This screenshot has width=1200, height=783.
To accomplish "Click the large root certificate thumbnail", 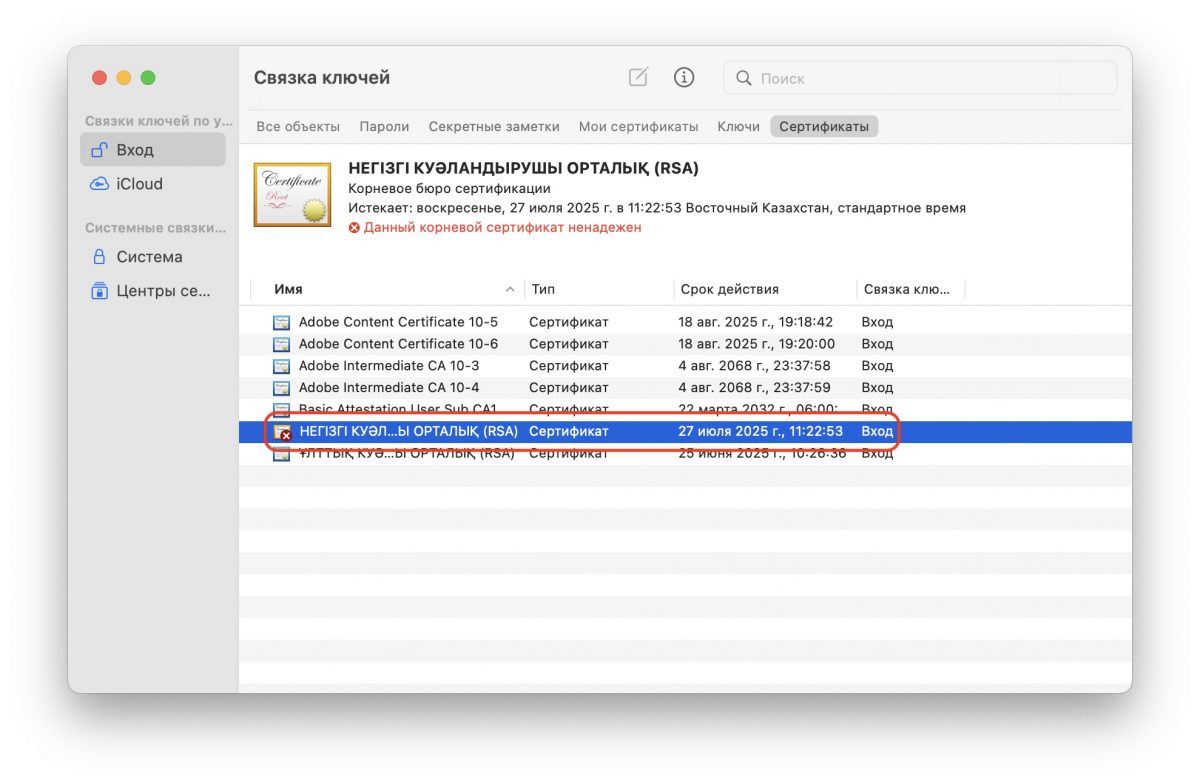I will (292, 194).
